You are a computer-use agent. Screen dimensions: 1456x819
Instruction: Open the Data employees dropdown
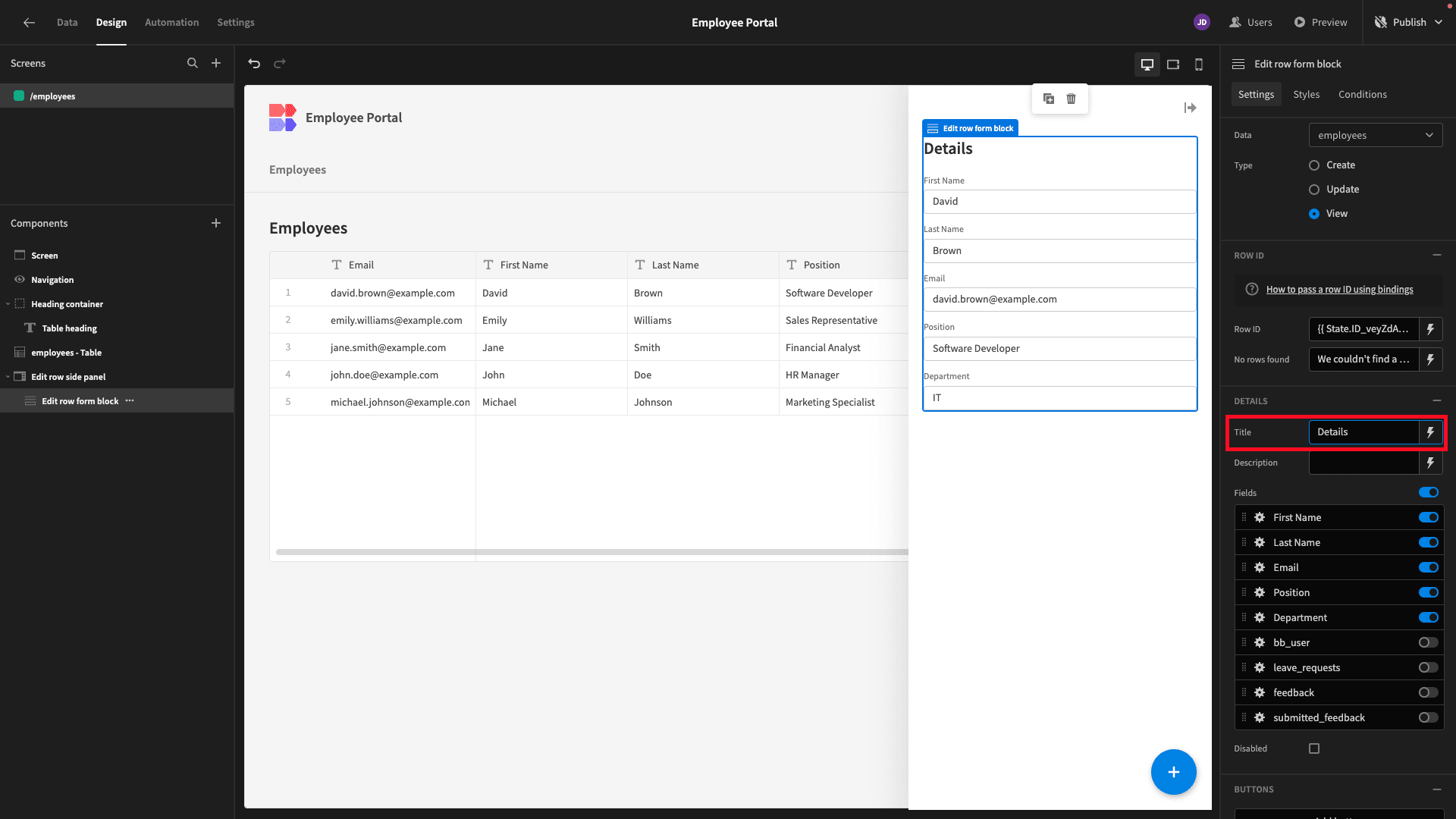(x=1376, y=136)
